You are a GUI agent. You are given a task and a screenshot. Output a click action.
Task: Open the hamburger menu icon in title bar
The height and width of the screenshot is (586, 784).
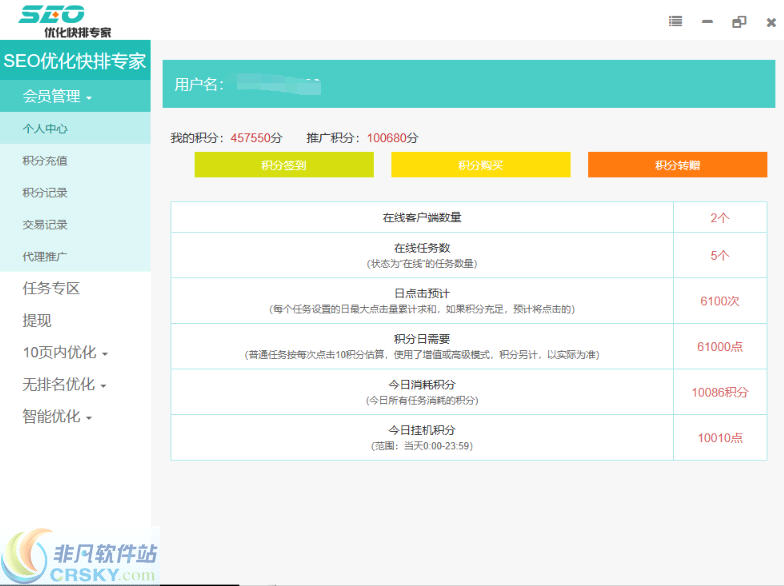point(676,22)
